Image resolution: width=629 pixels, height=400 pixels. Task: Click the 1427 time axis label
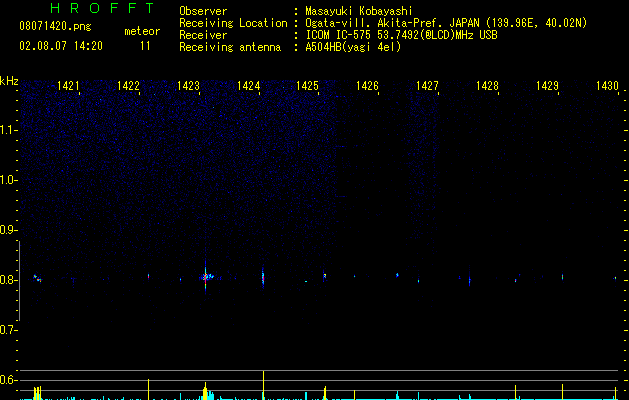(427, 86)
